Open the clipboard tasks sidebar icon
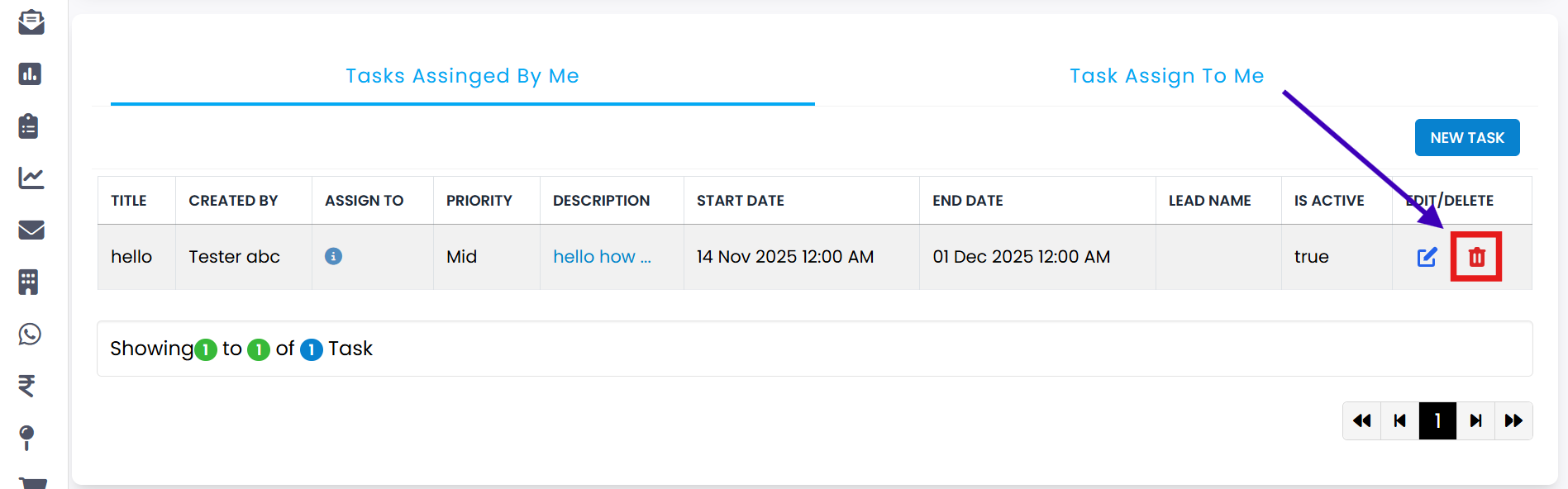This screenshot has height=489, width=1568. pyautogui.click(x=29, y=126)
